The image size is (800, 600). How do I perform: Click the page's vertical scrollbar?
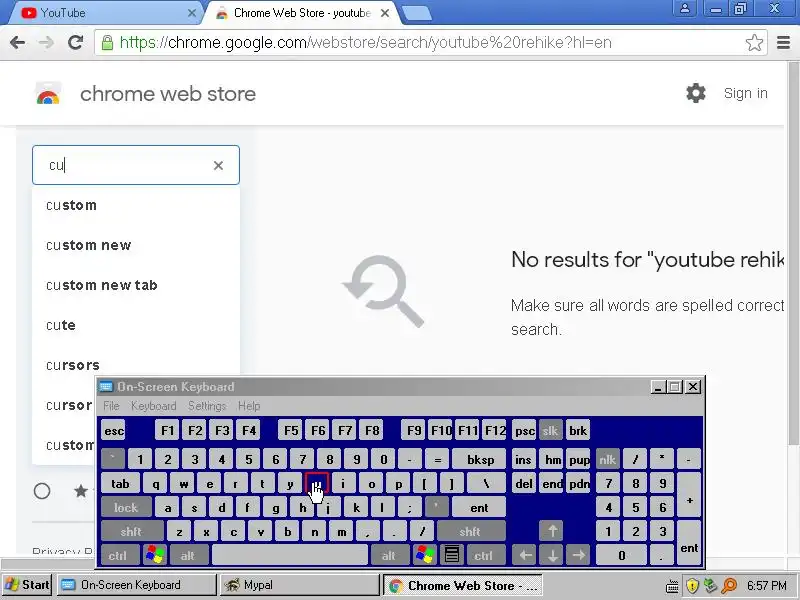(x=792, y=255)
